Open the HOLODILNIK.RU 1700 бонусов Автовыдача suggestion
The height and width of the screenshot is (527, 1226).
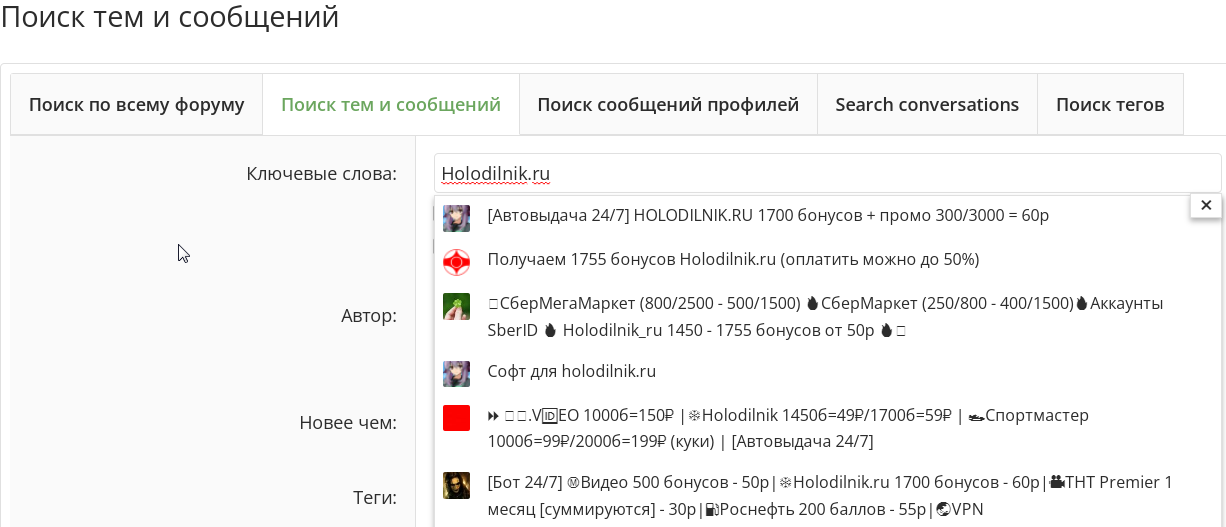pos(768,215)
